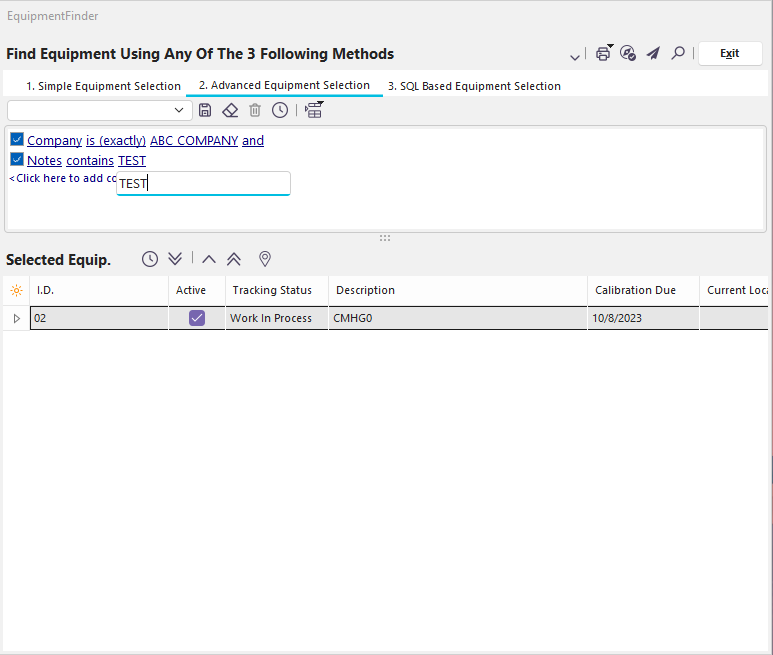Viewport: 773px width, 655px height.
Task: Click the location pin icon
Action: 265,259
